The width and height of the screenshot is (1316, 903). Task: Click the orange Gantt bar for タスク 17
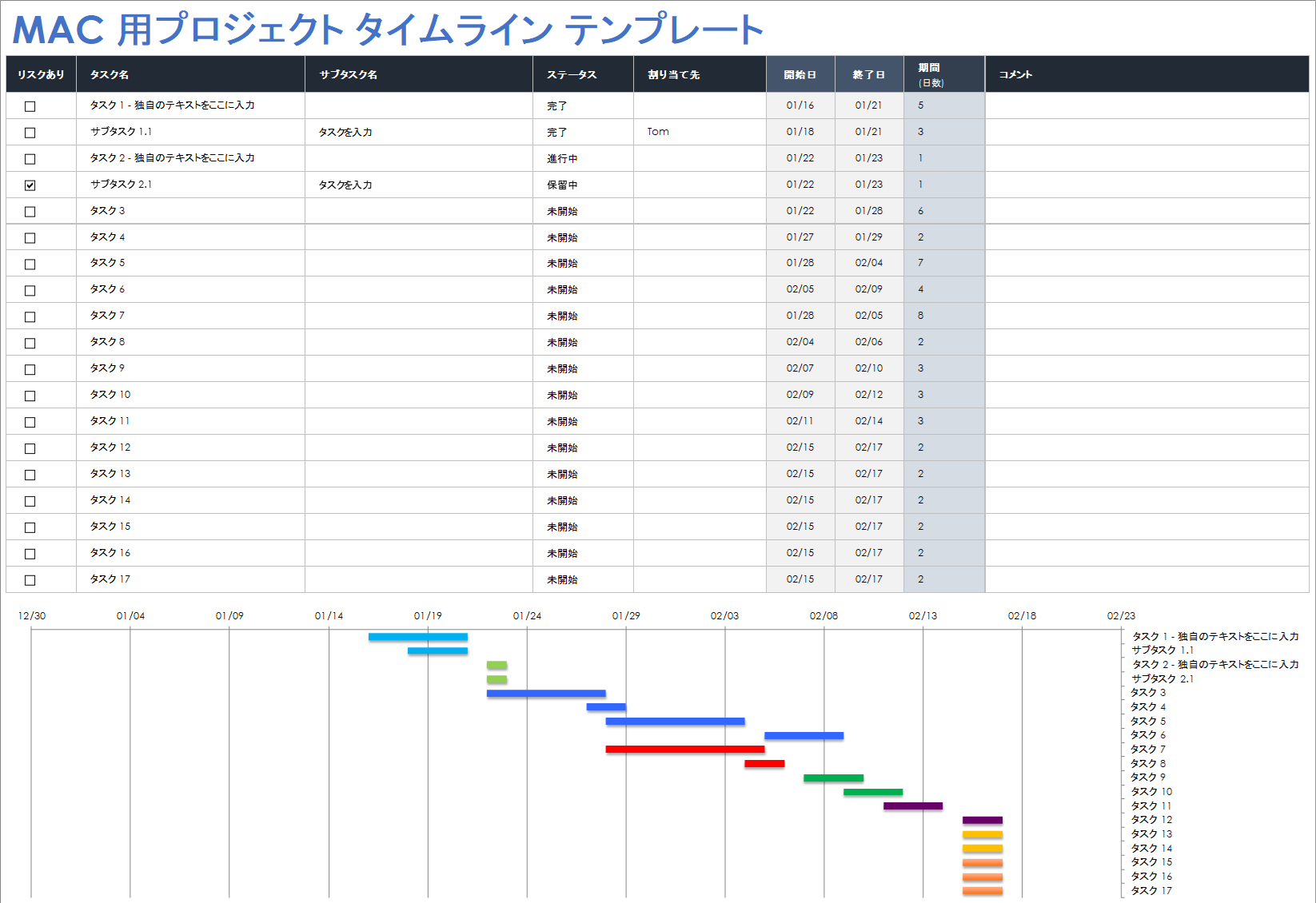983,891
